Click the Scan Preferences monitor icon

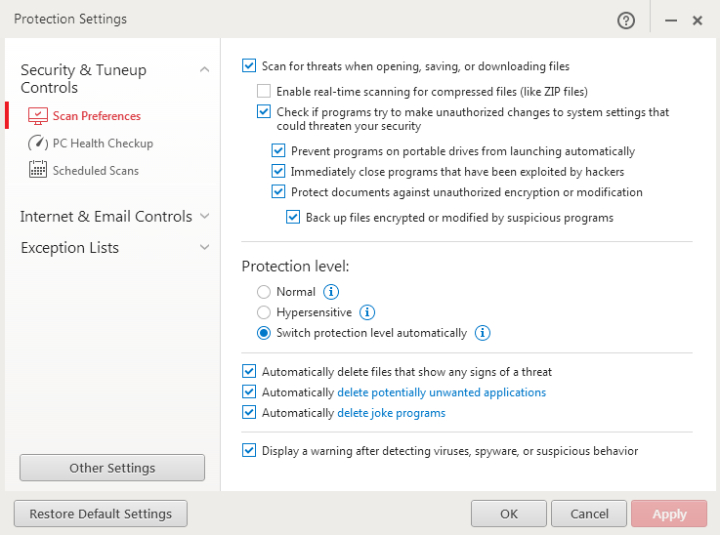[38, 116]
